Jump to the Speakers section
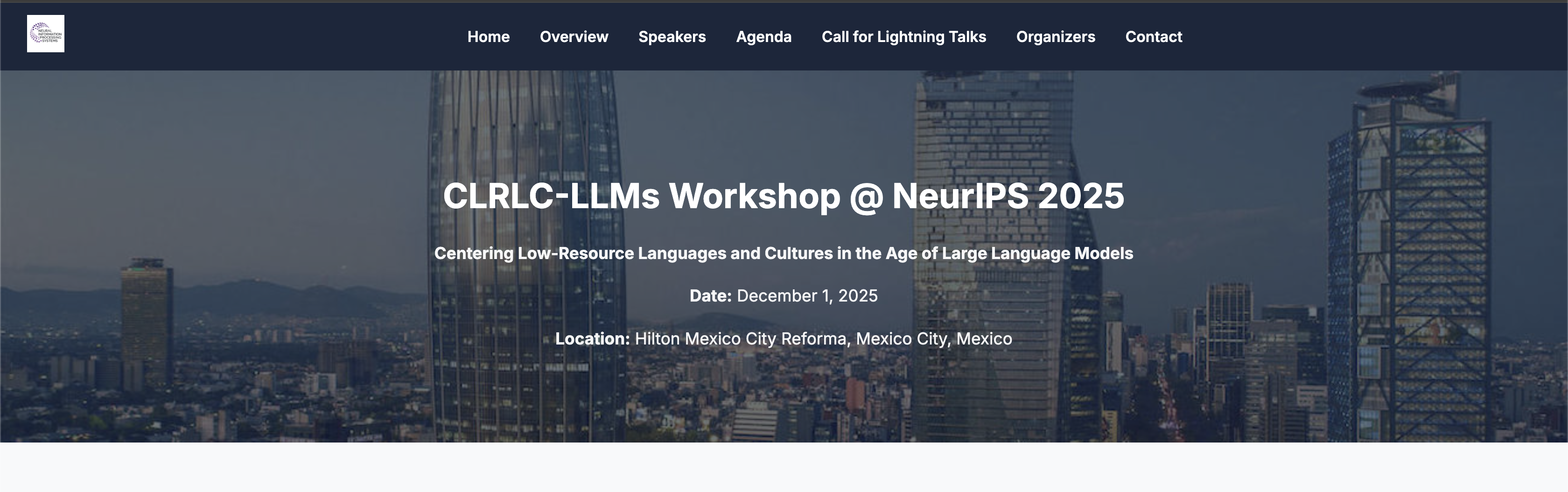This screenshot has width=1568, height=492. click(x=672, y=36)
